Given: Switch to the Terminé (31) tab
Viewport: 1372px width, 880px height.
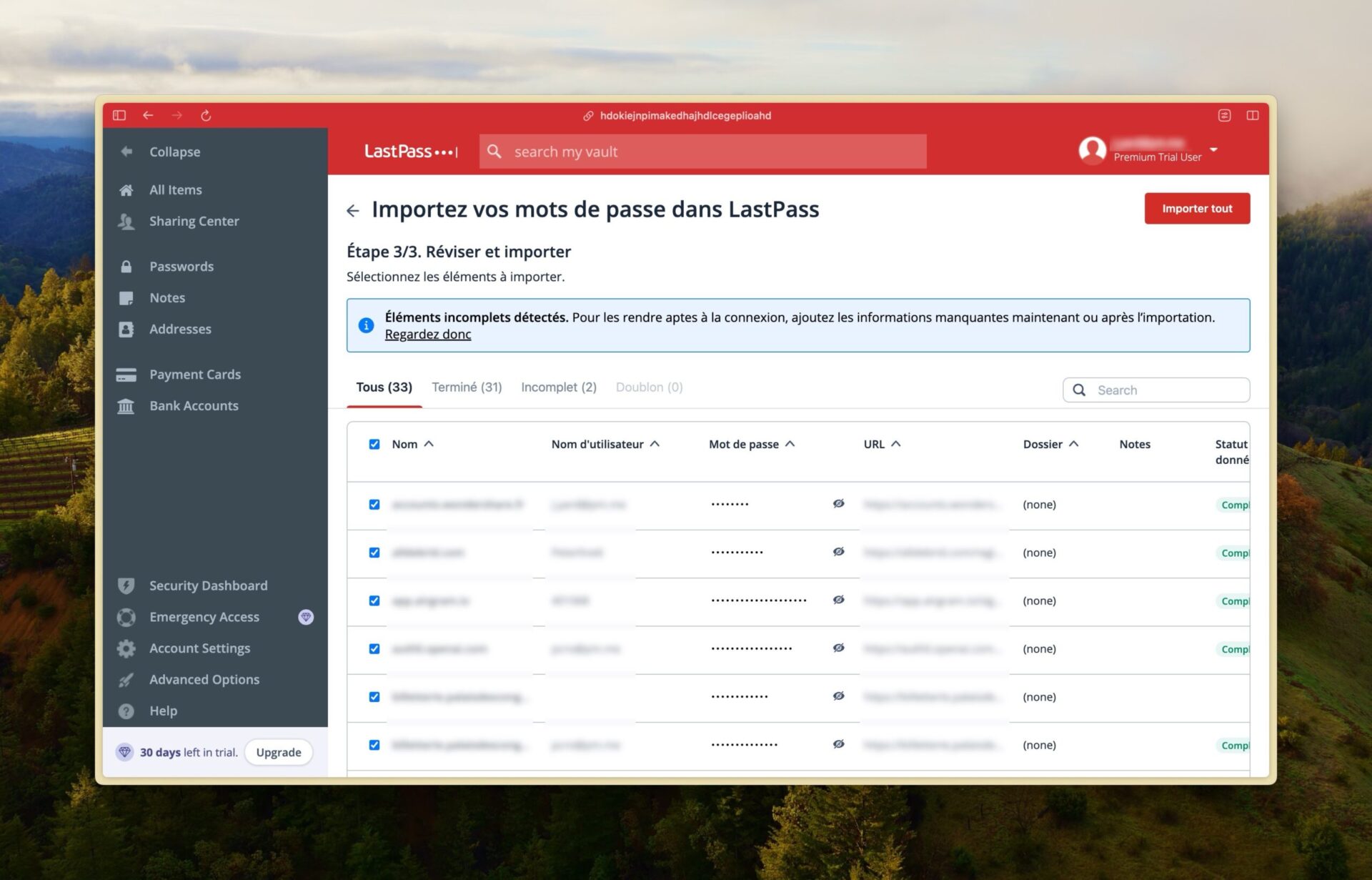Looking at the screenshot, I should coord(467,387).
